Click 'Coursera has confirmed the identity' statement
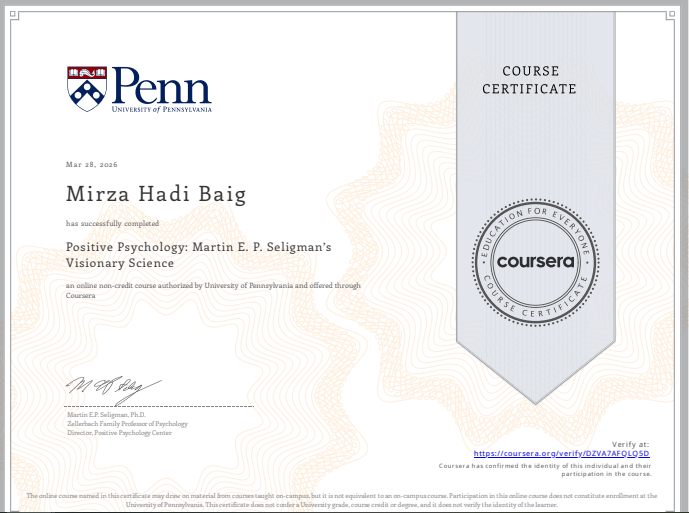 tap(545, 469)
